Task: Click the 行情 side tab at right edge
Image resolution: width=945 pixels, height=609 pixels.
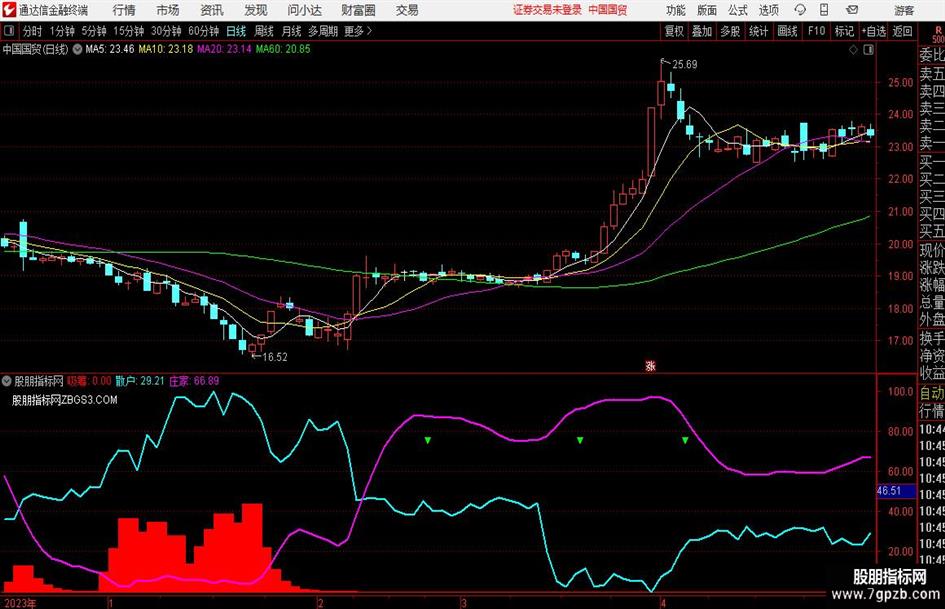Action: pos(932,411)
